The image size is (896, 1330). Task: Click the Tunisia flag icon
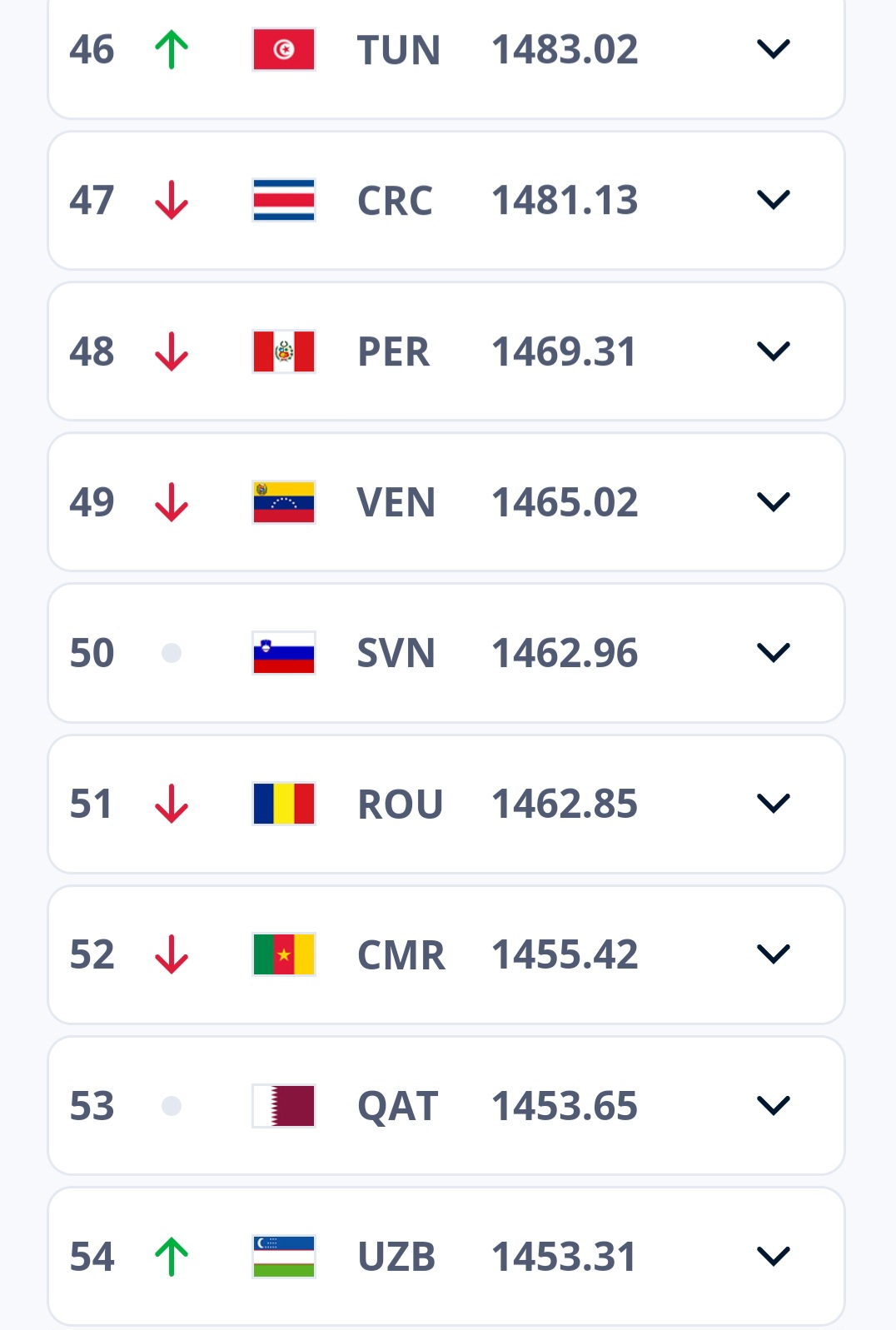click(284, 49)
